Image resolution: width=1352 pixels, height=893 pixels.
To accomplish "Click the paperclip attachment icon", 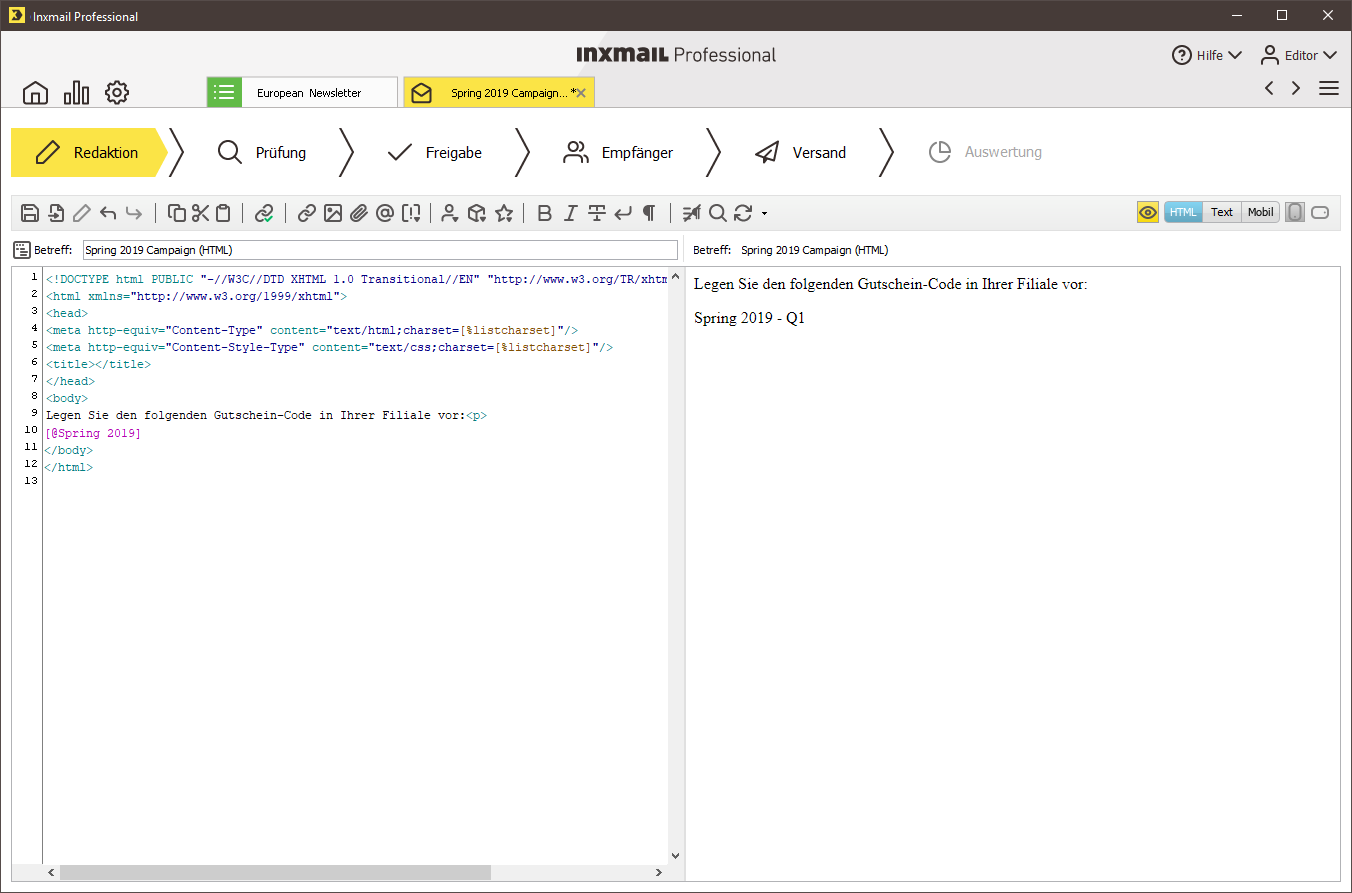I will tap(359, 213).
